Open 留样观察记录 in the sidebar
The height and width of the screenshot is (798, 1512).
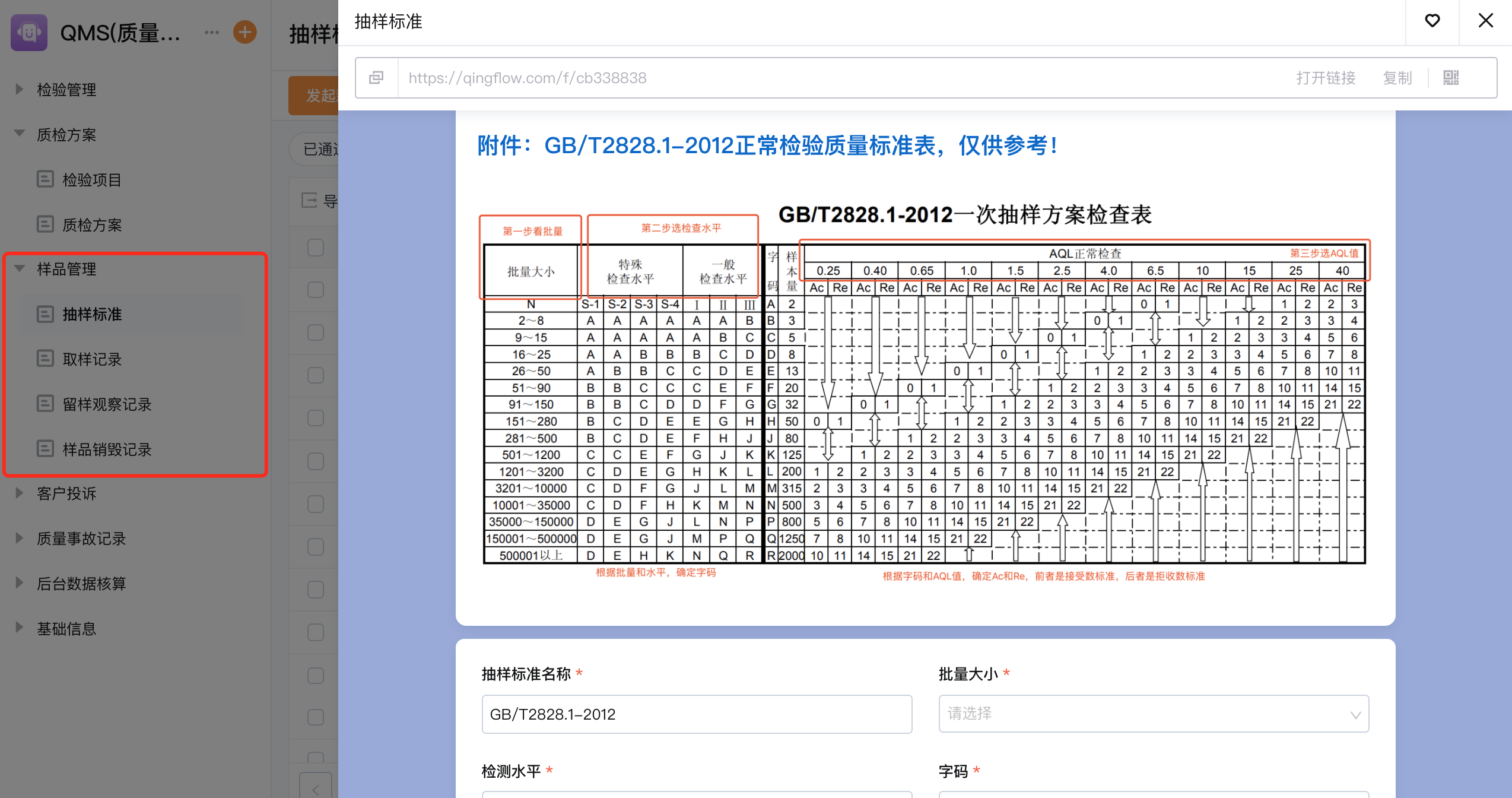107,404
